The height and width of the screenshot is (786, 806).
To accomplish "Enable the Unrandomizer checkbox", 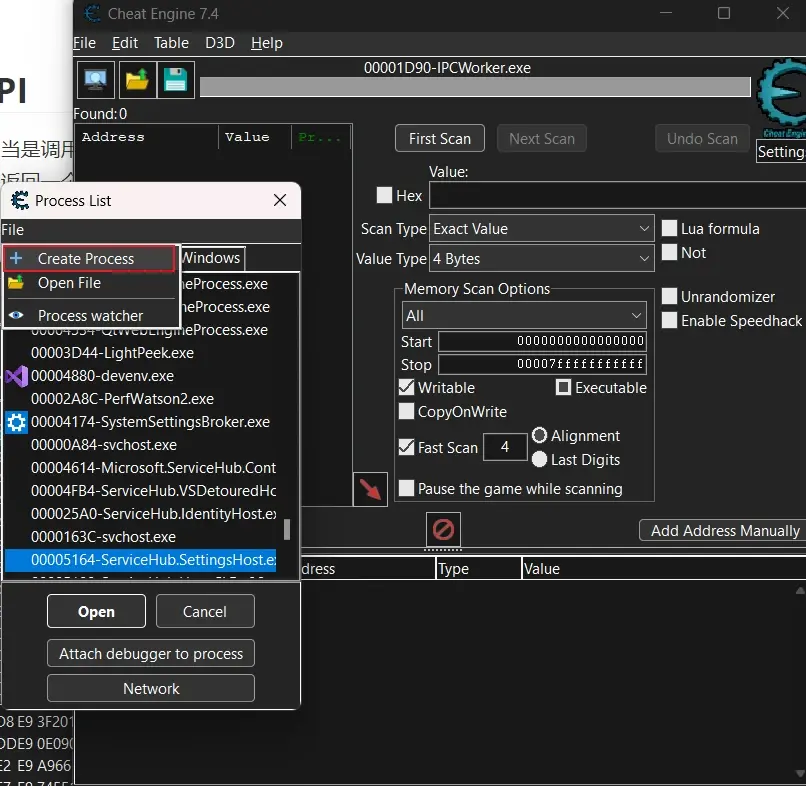I will coord(669,296).
